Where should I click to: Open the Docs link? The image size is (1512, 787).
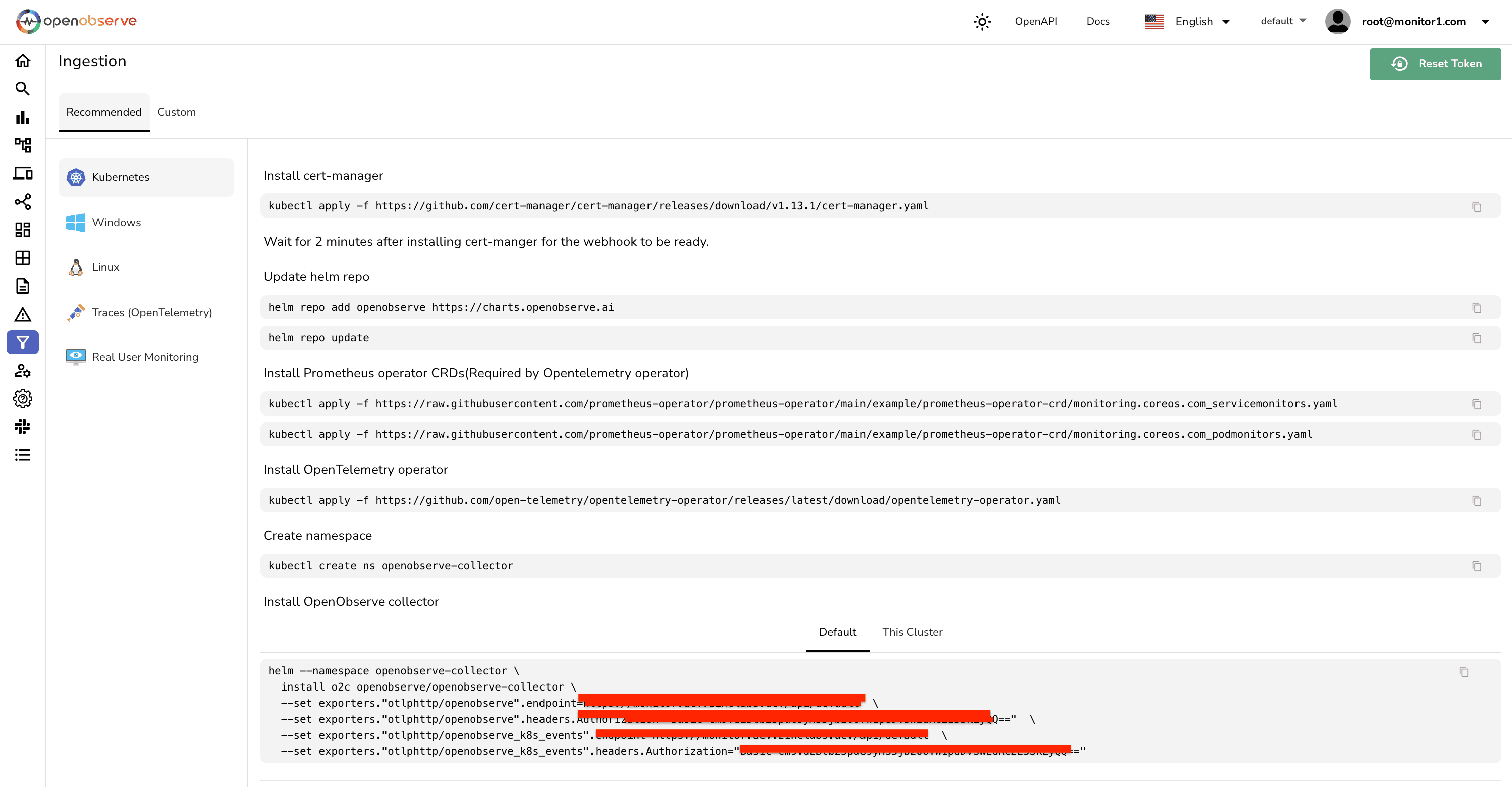click(x=1097, y=22)
